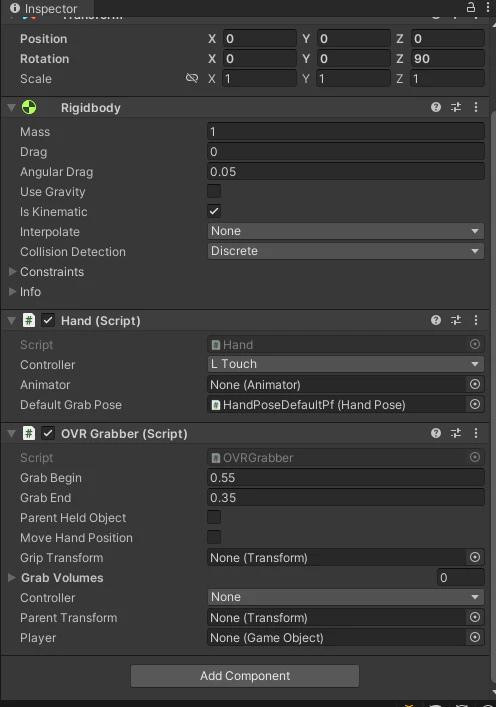
Task: Open Collision Detection dropdown set to Discrete
Action: coord(346,251)
